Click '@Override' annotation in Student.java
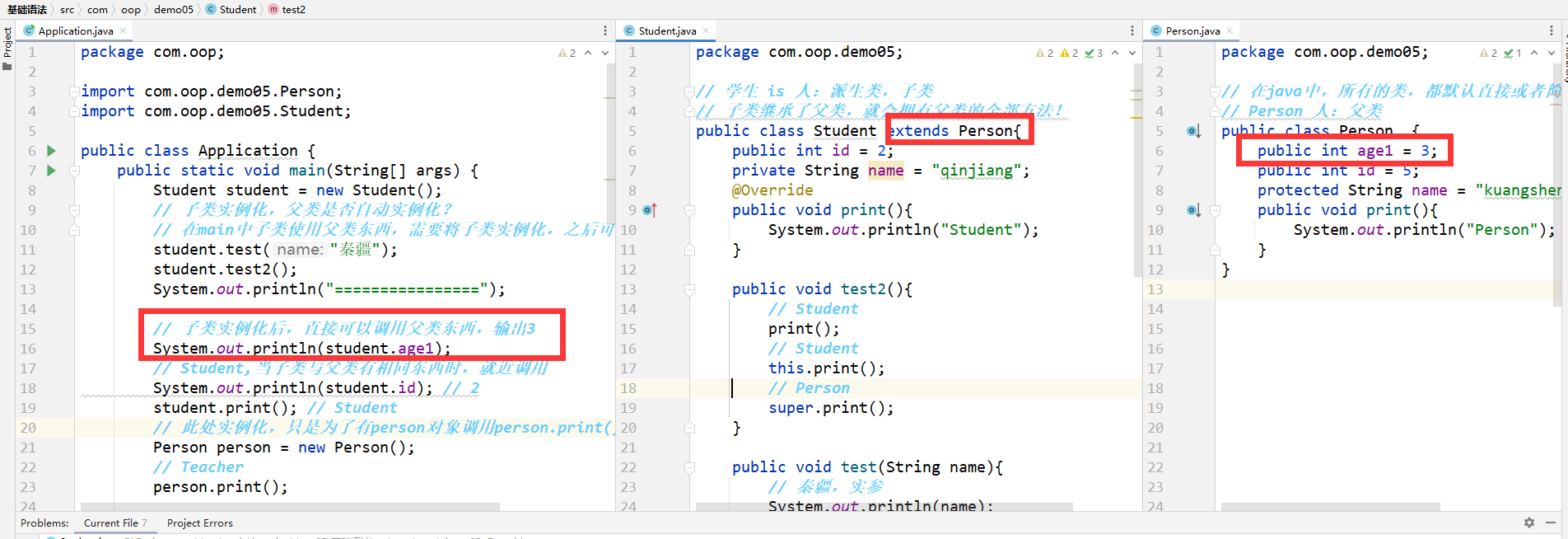1568x539 pixels. click(x=772, y=190)
